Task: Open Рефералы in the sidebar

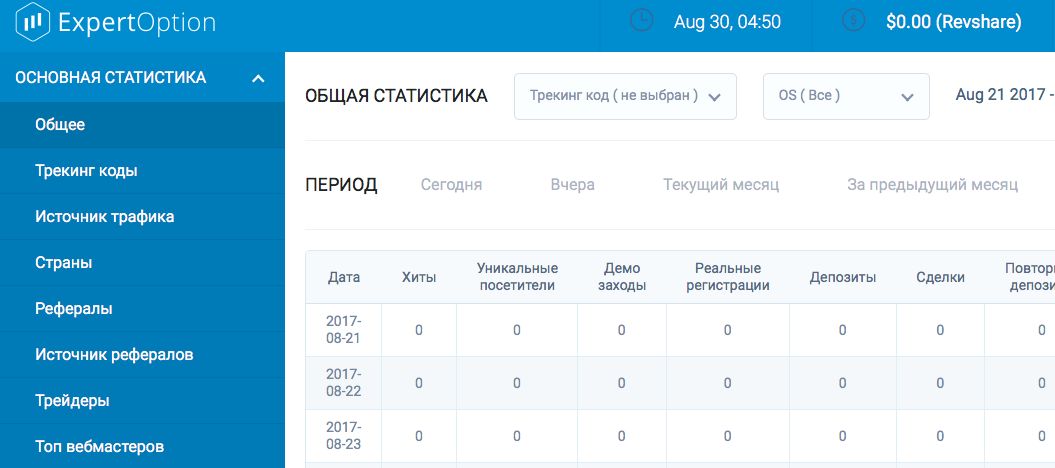Action: tap(142, 309)
